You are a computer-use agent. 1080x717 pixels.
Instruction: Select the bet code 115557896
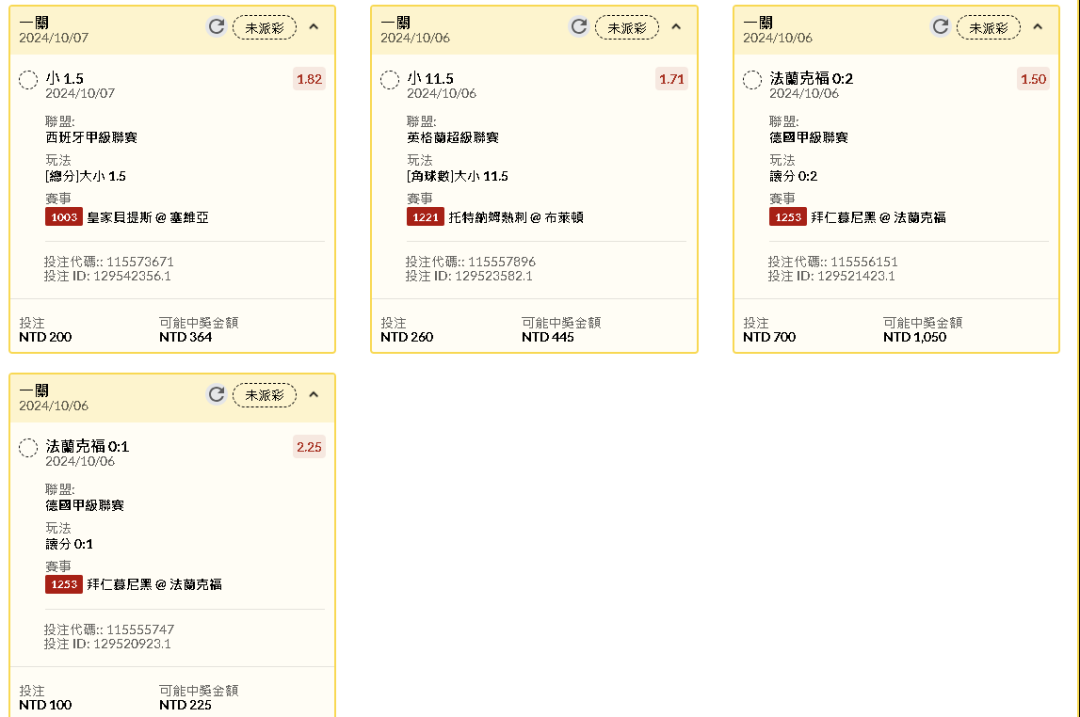(x=501, y=262)
